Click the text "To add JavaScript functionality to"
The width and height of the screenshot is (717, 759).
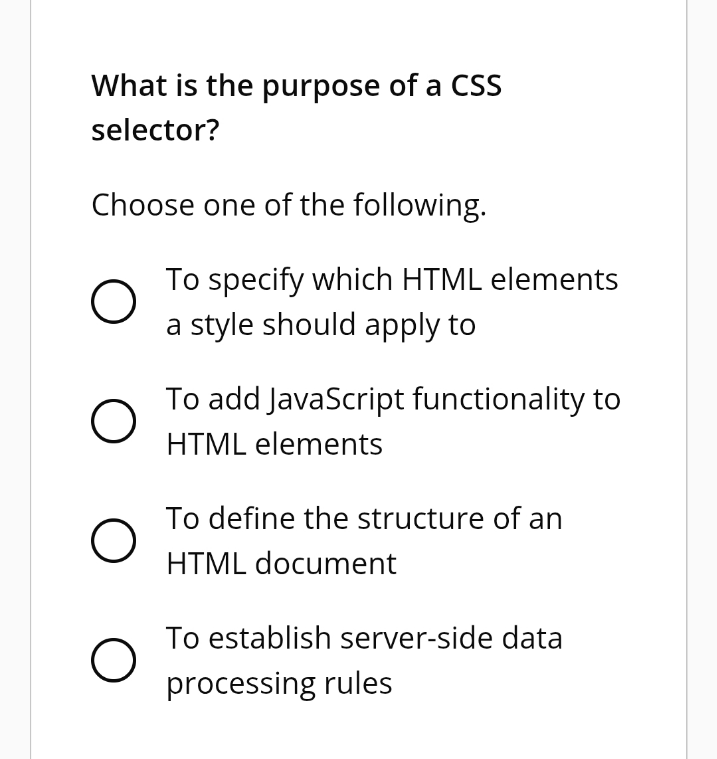click(393, 399)
